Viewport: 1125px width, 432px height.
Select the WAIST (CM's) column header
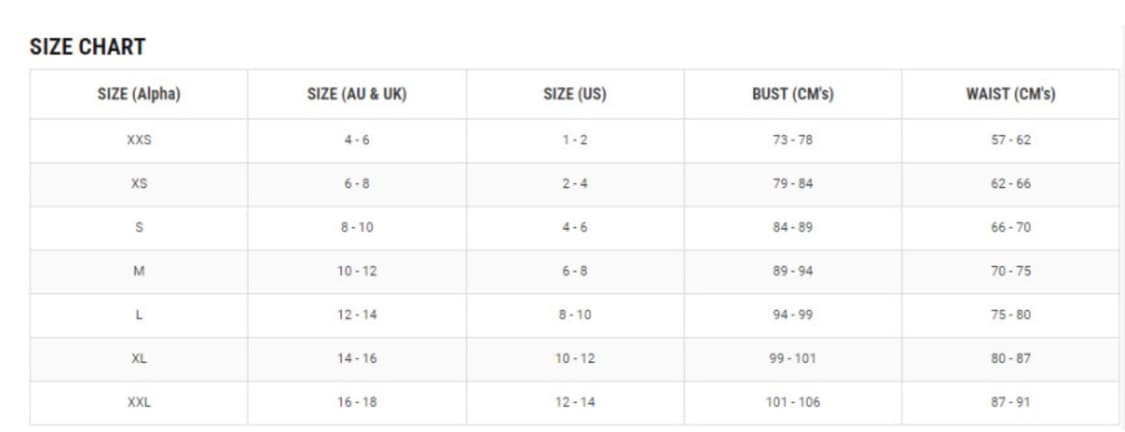click(x=1010, y=95)
